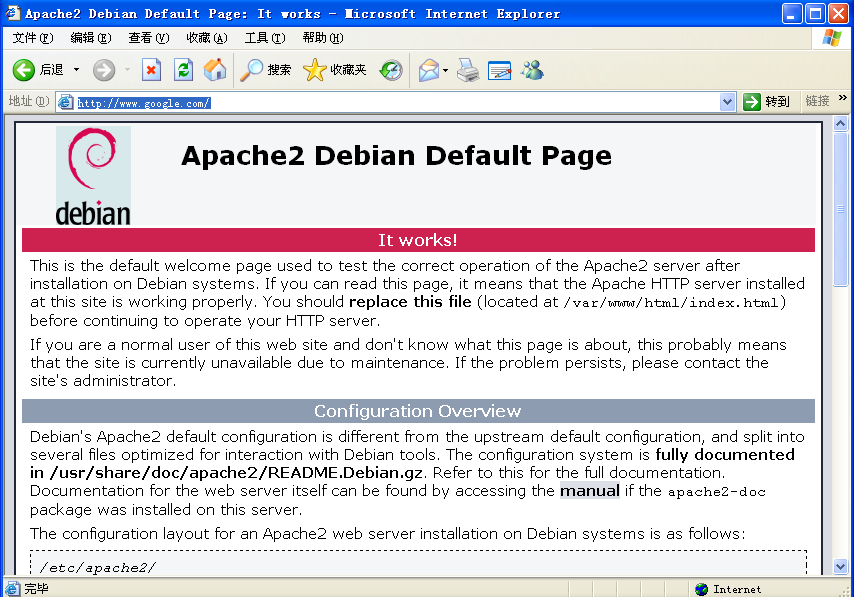Click the scrollbar up arrow
The image size is (854, 597).
click(x=840, y=124)
